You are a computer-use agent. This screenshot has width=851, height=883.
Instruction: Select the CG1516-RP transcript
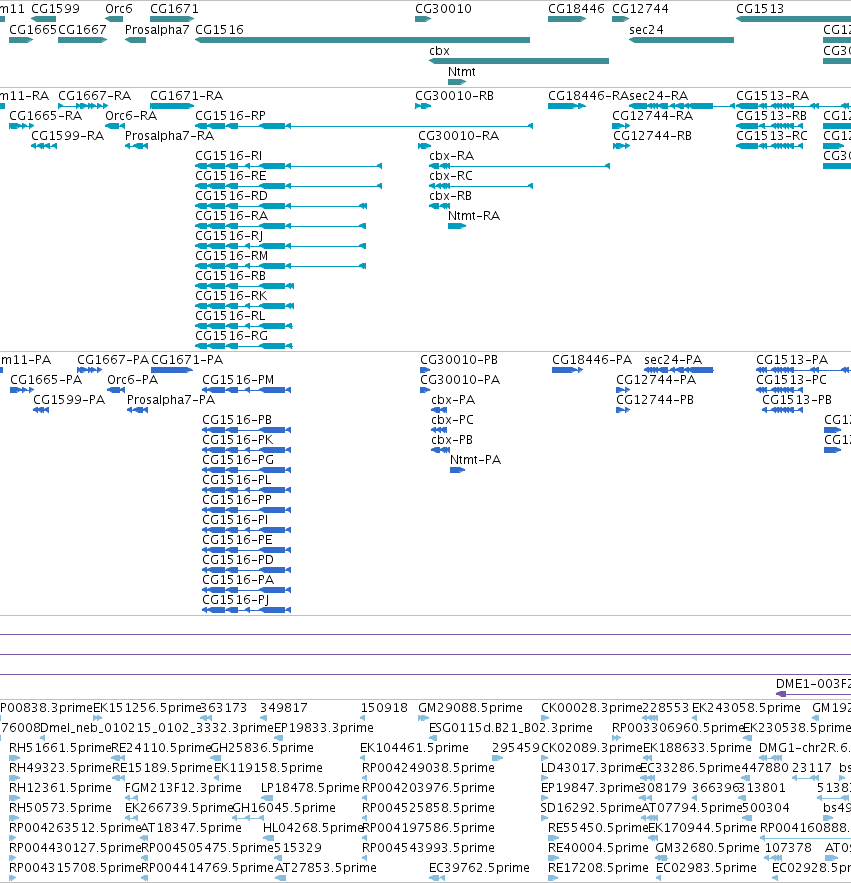point(364,126)
